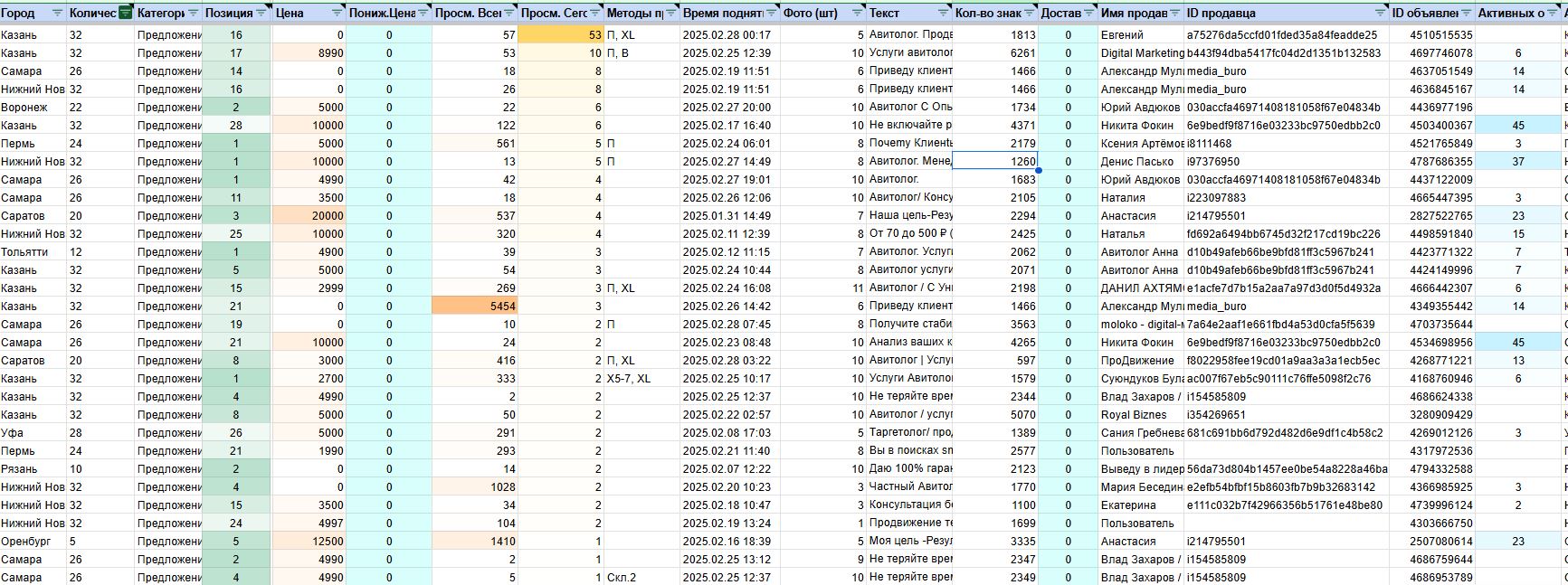This screenshot has width=1568, height=585.
Task: Click filter icon in Просм. Сегодня header
Action: pyautogui.click(x=595, y=13)
